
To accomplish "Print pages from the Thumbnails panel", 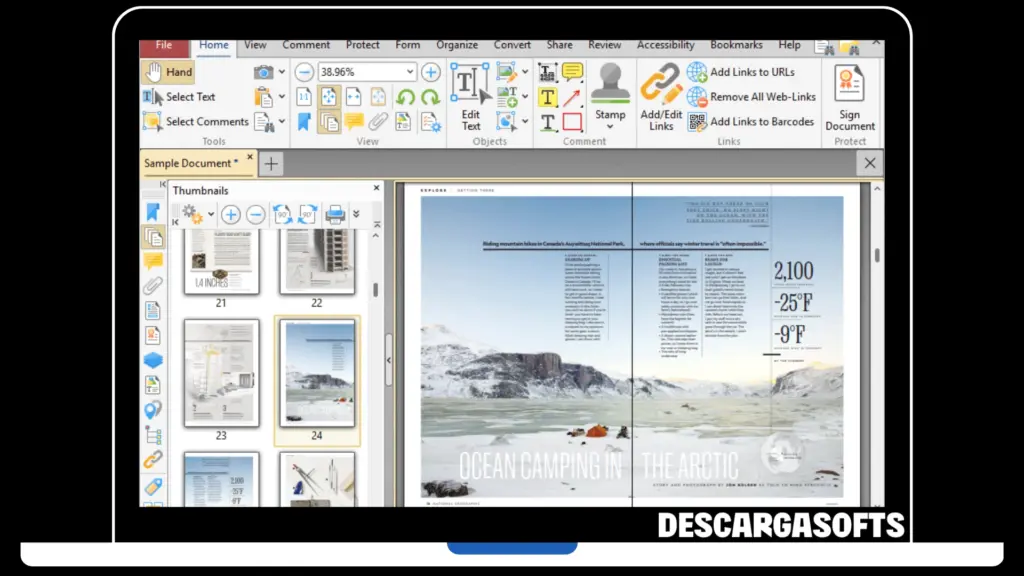I will [335, 214].
